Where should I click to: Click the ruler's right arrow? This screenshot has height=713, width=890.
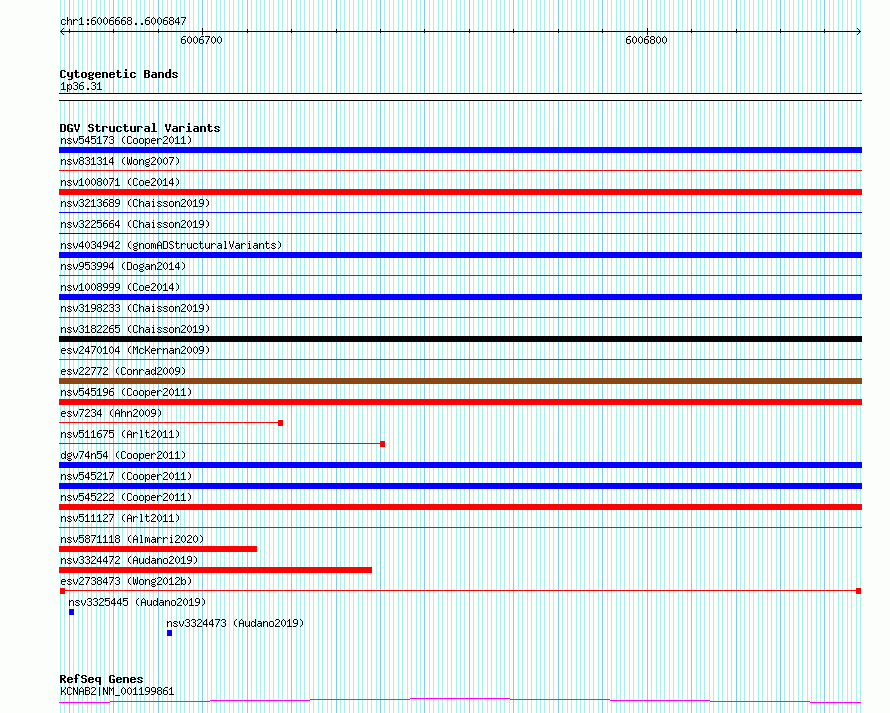(x=859, y=32)
